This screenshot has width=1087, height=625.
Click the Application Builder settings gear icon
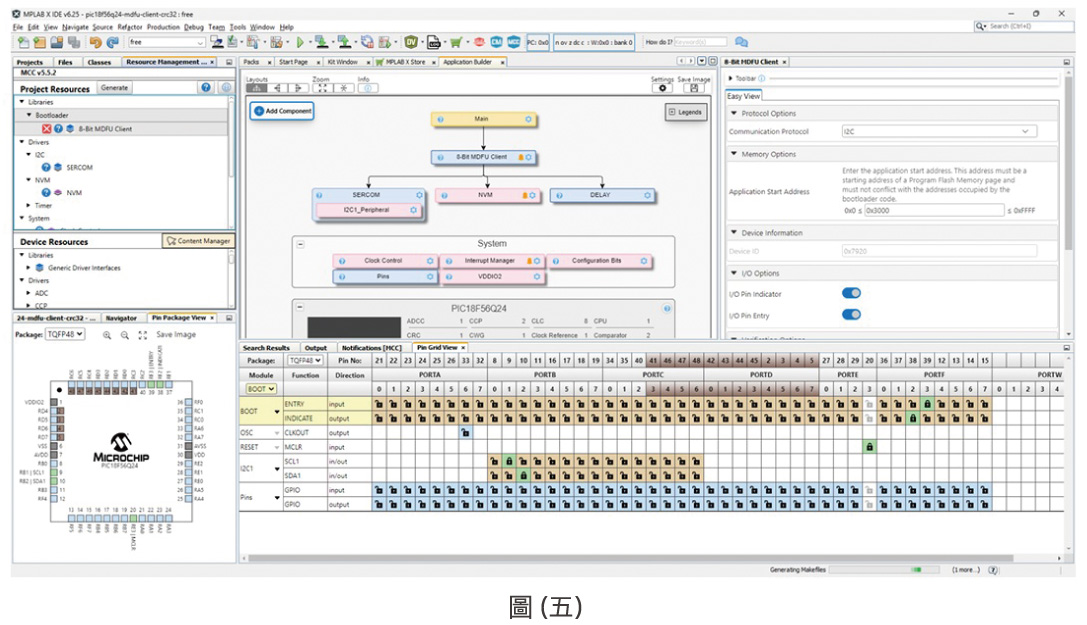click(x=662, y=88)
